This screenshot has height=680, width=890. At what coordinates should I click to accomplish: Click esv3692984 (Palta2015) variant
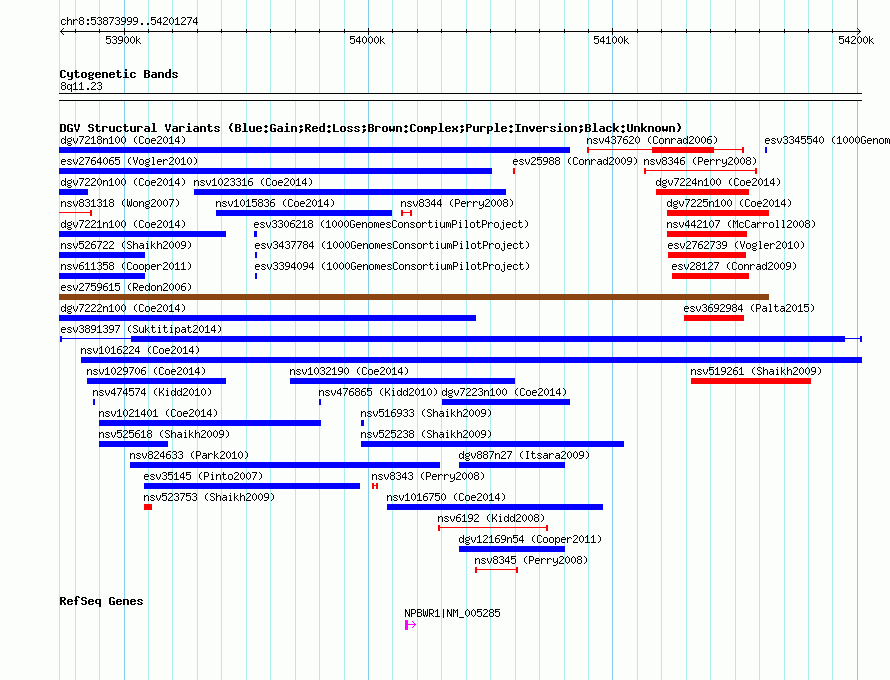click(x=714, y=318)
